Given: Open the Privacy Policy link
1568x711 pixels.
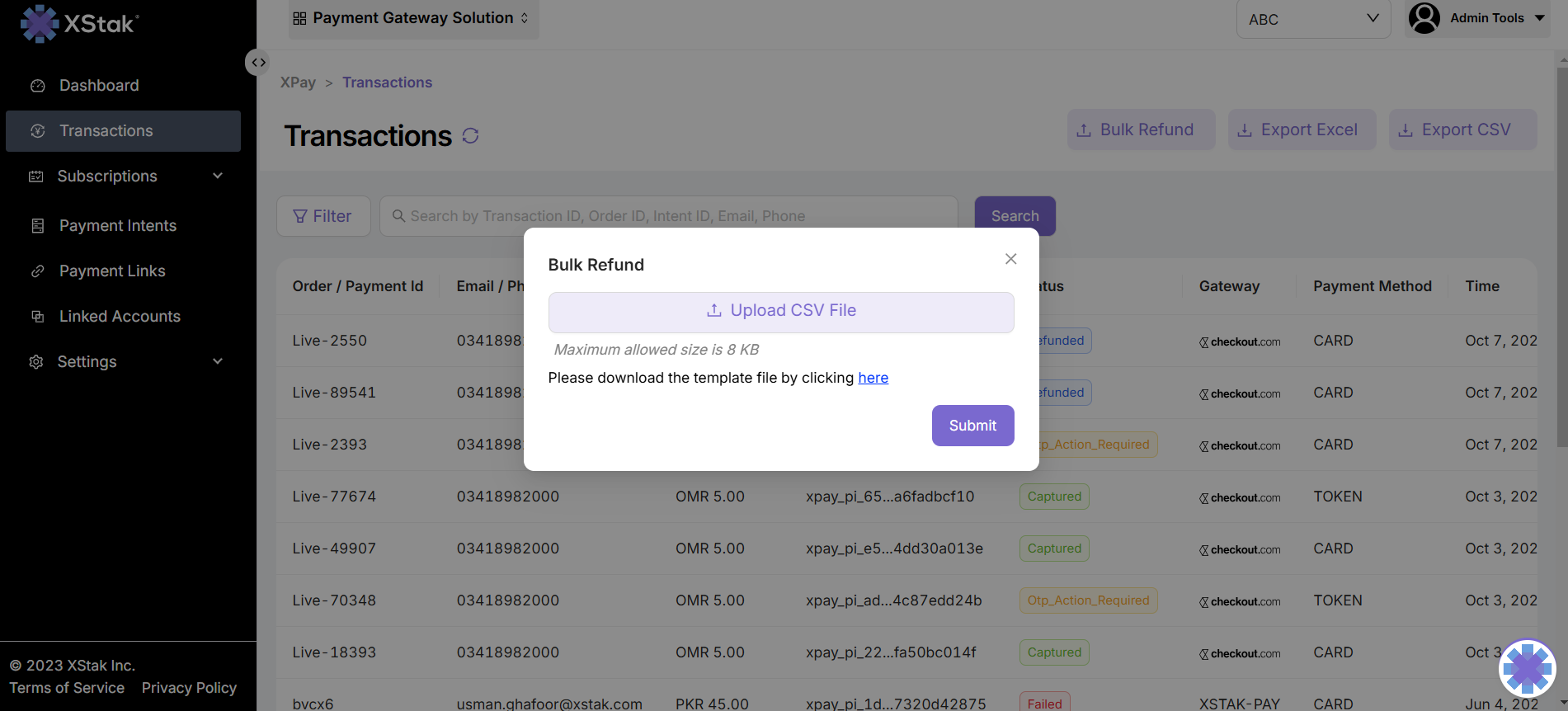Looking at the screenshot, I should [x=189, y=688].
